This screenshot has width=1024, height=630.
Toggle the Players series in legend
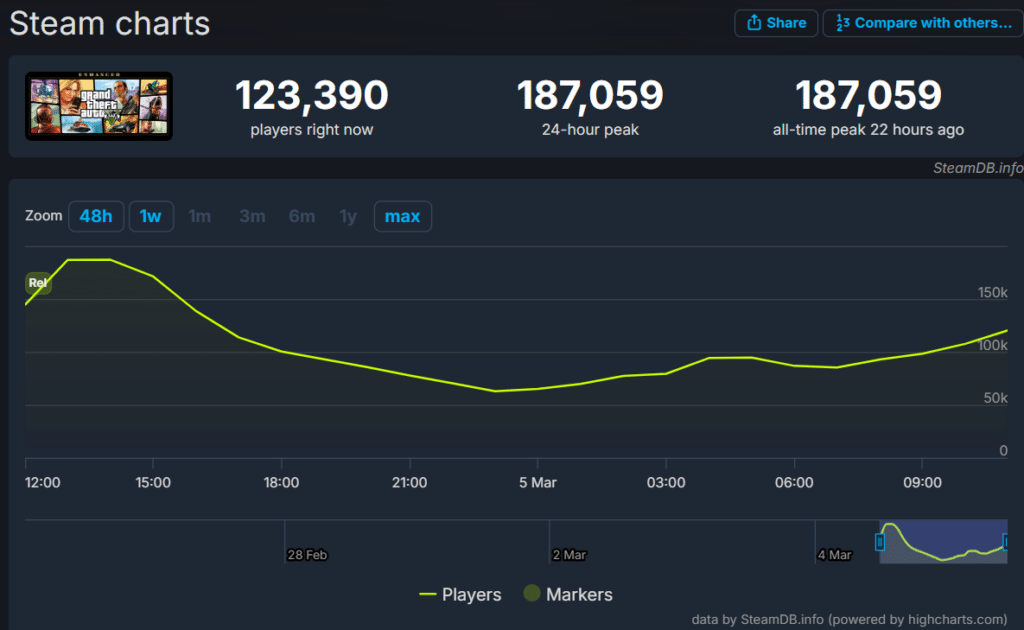pyautogui.click(x=460, y=595)
